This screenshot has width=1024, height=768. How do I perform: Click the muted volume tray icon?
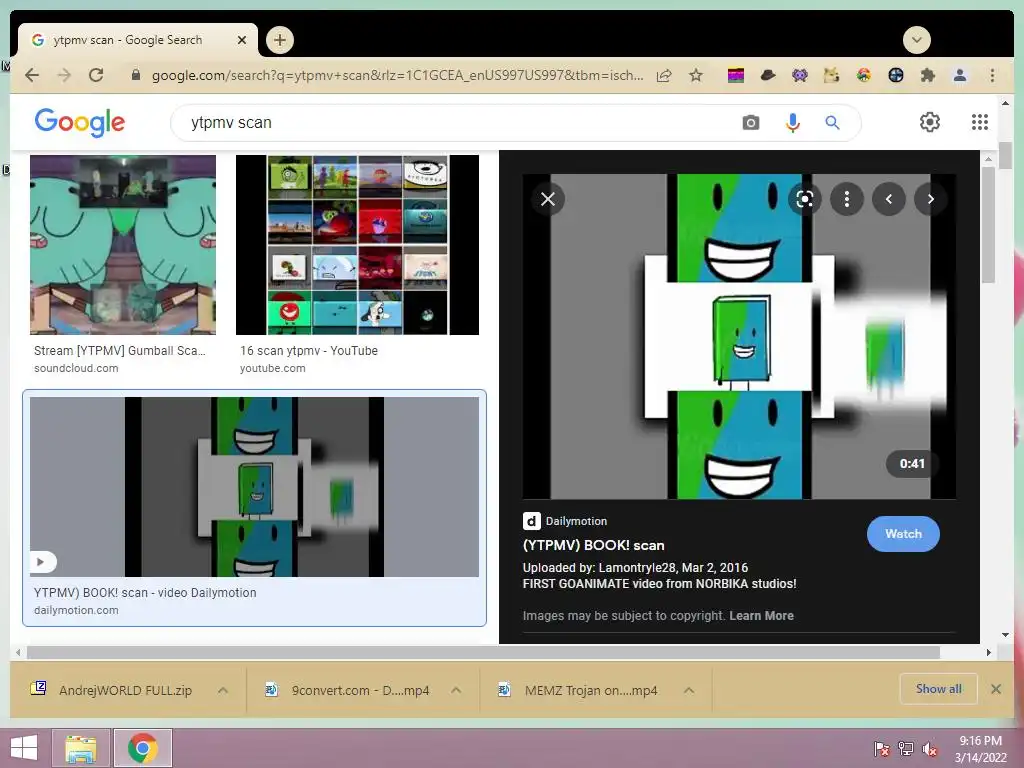(x=930, y=749)
